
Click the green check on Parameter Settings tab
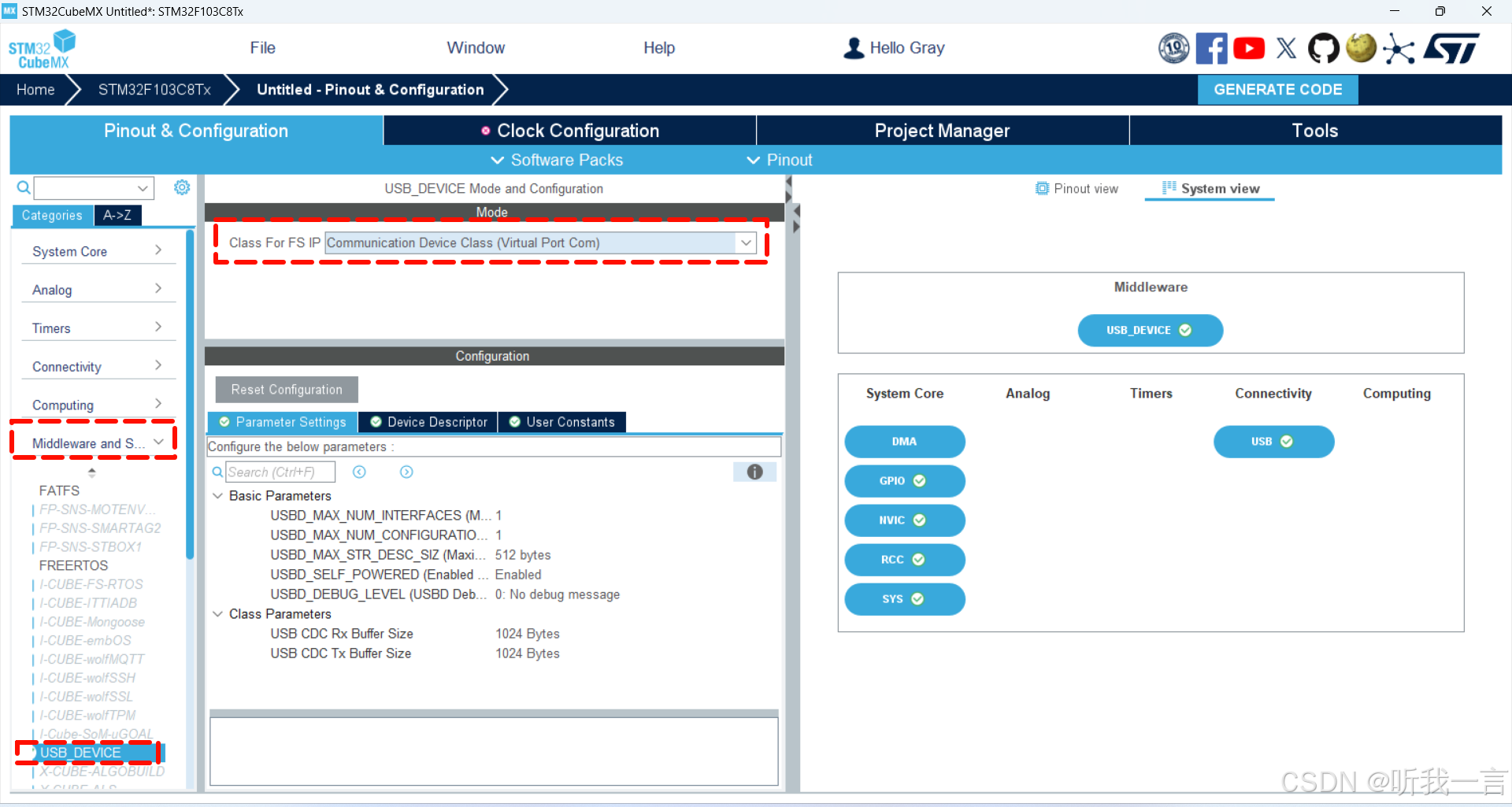(224, 422)
